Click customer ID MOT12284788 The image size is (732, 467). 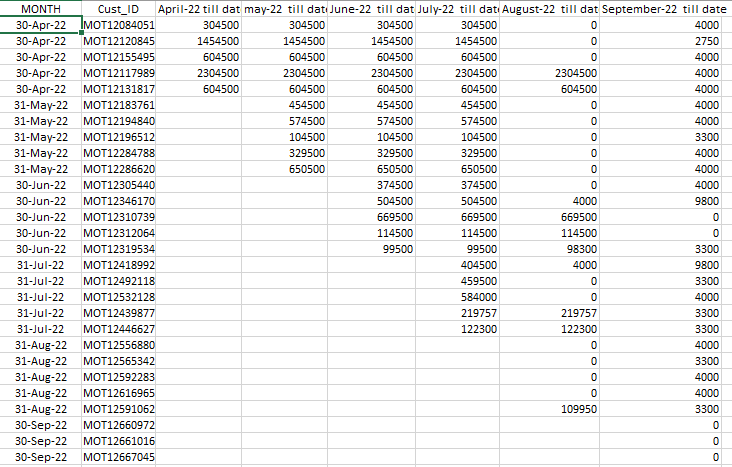pyautogui.click(x=119, y=153)
